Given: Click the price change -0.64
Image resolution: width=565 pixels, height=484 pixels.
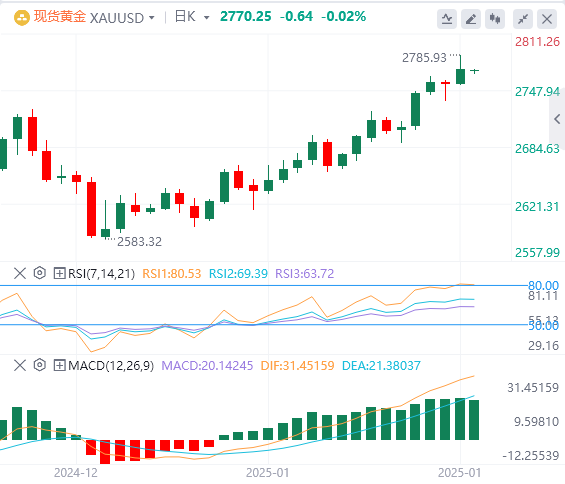Looking at the screenshot, I should (296, 17).
